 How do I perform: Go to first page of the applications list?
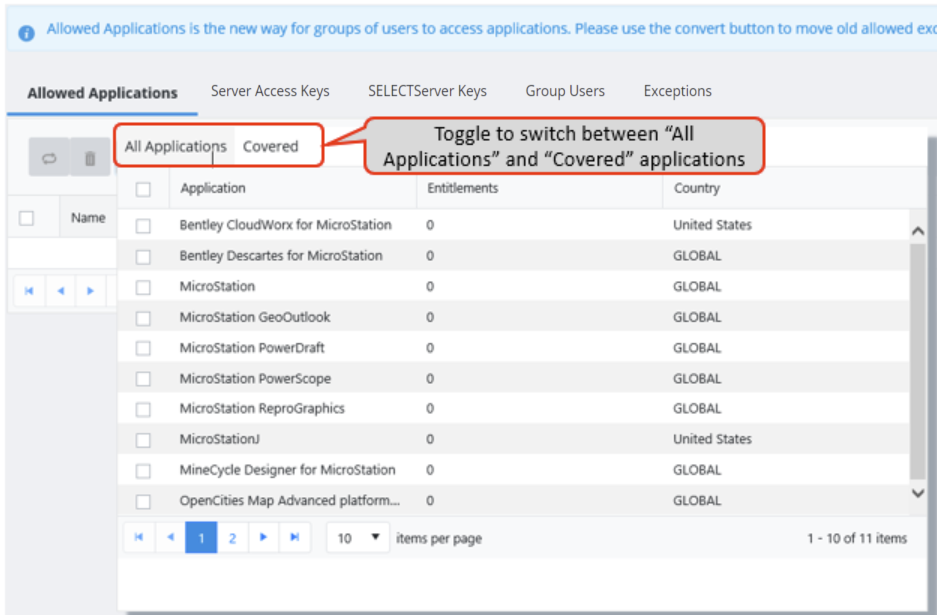139,537
